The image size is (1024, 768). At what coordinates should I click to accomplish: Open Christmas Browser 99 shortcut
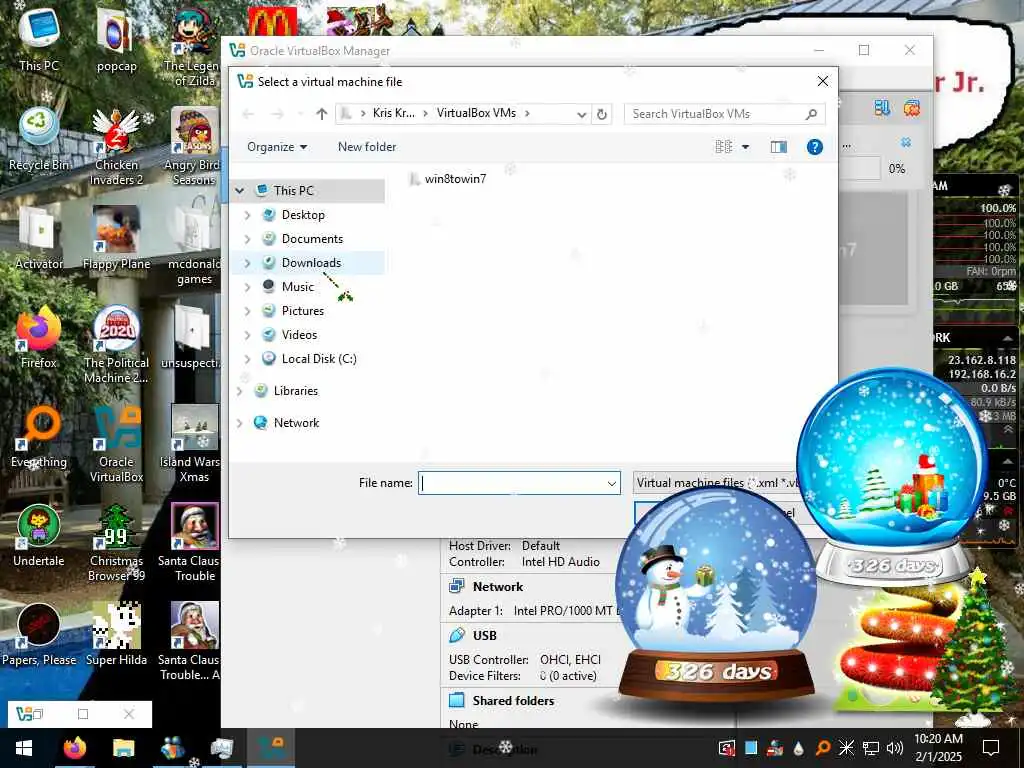(116, 543)
